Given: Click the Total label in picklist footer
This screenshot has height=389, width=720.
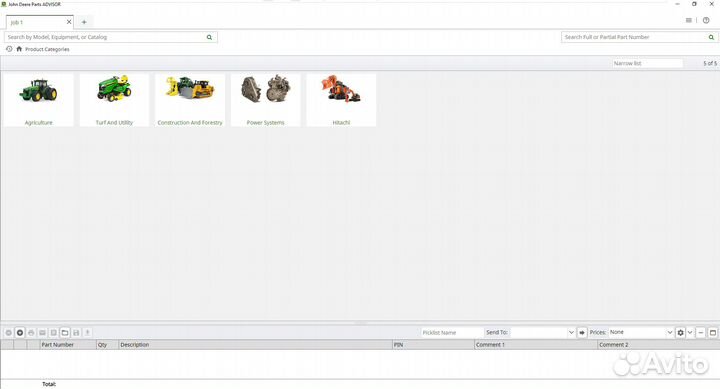Looking at the screenshot, I should click(49, 384).
